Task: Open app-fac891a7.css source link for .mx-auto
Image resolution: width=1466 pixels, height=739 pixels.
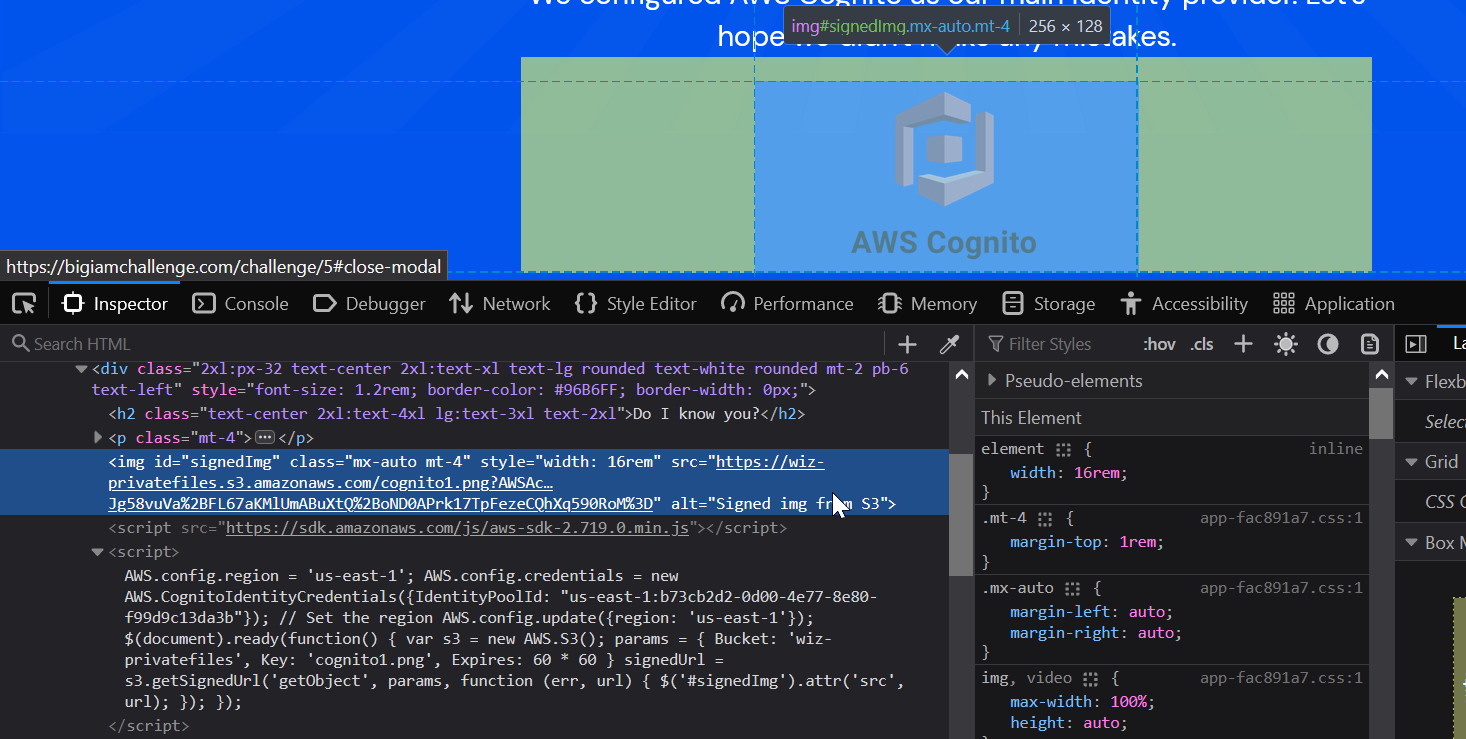Action: (1281, 588)
